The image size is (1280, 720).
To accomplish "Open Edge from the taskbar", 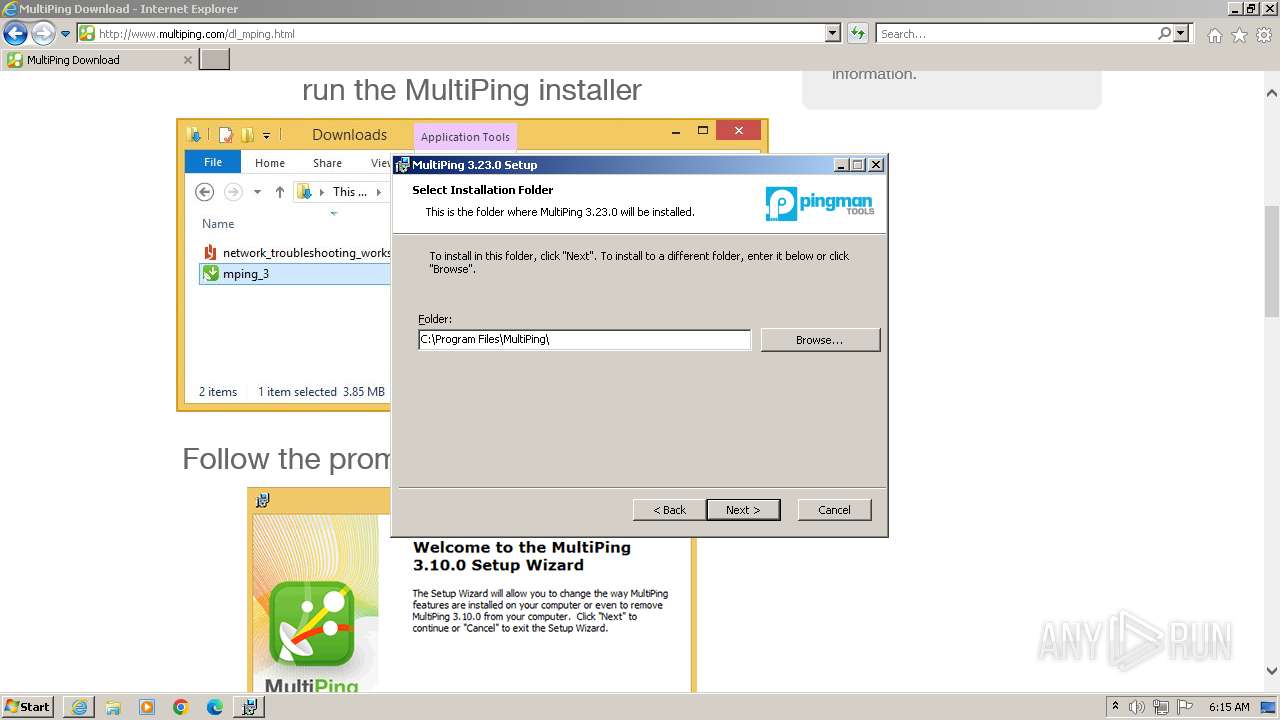I will click(215, 707).
